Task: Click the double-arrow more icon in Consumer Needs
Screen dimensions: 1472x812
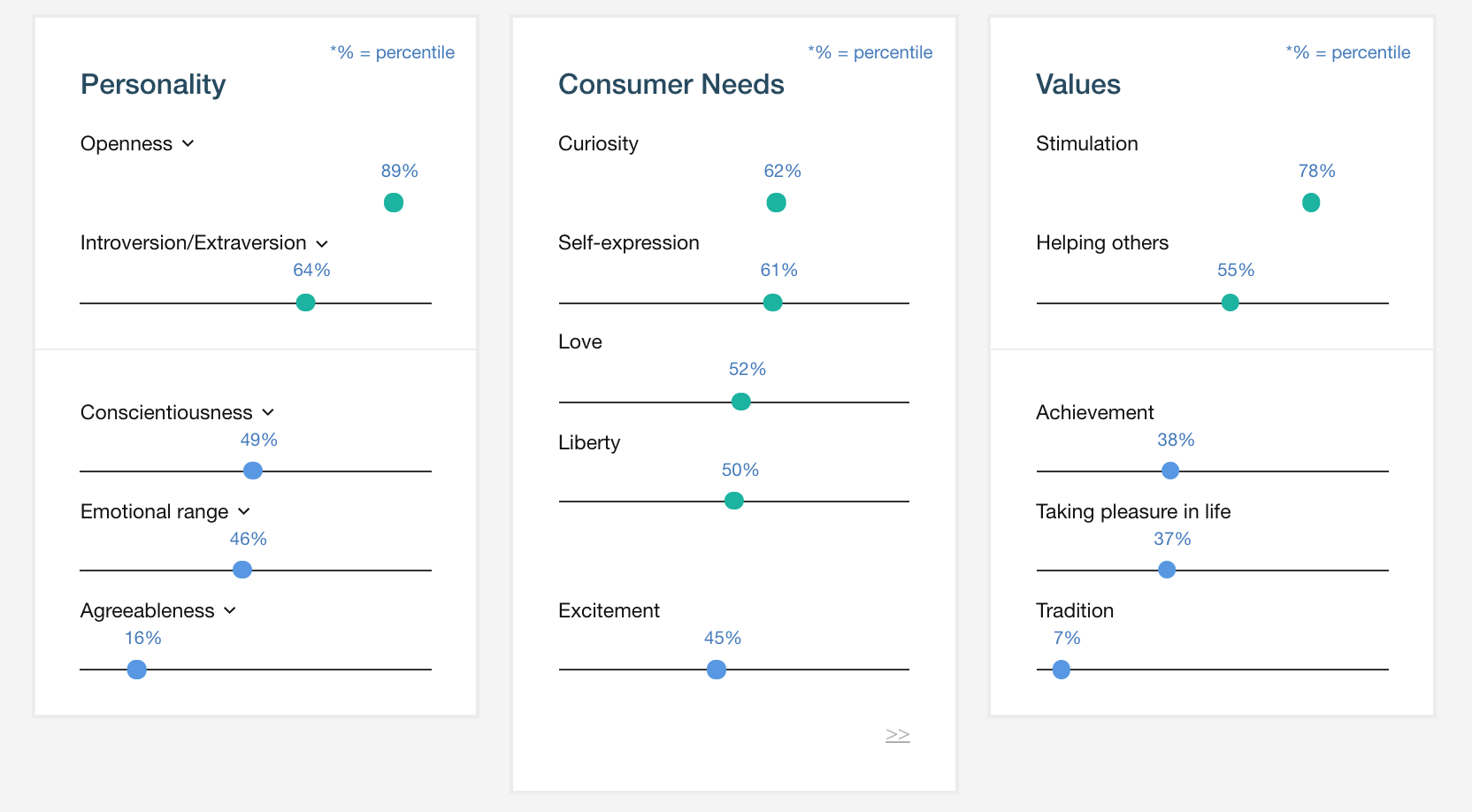Action: [898, 735]
